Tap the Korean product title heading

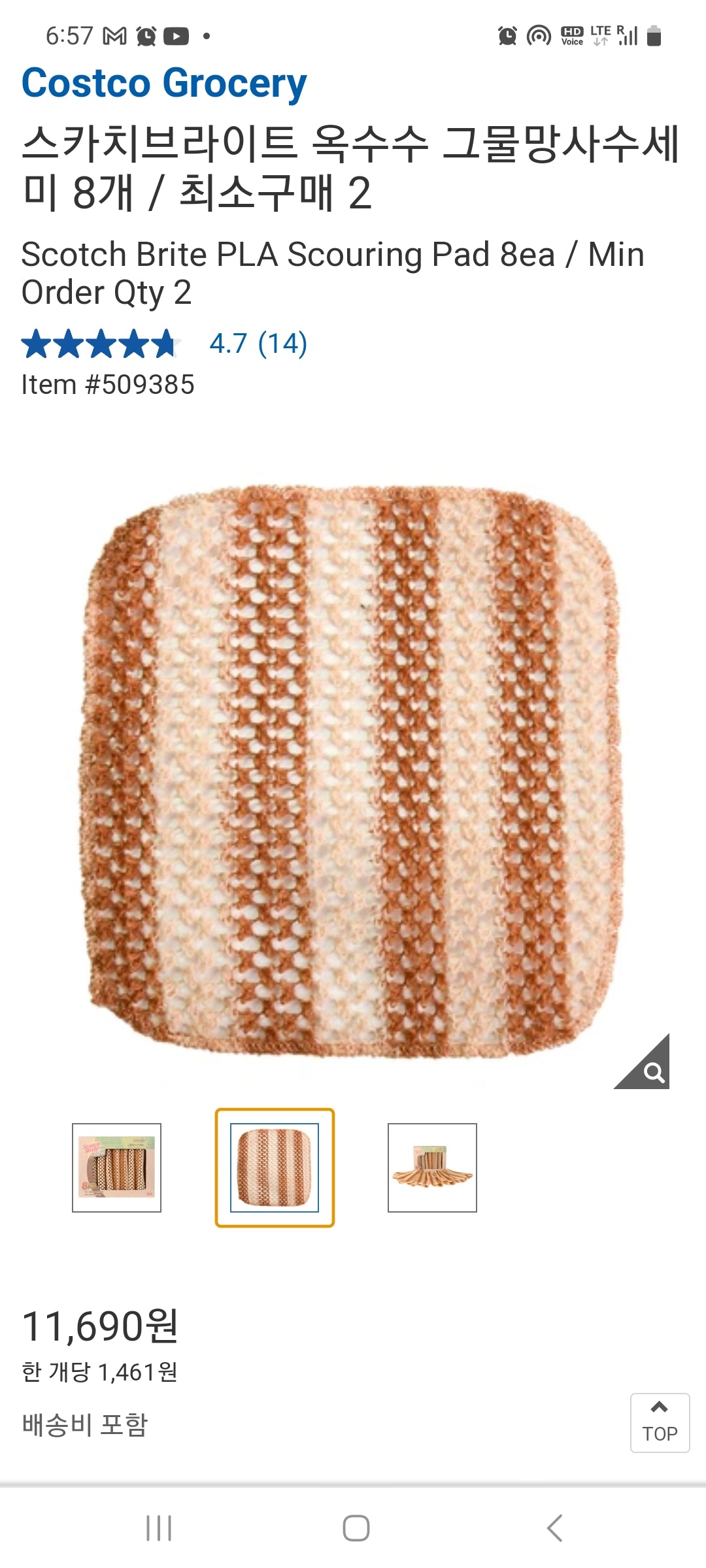pyautogui.click(x=351, y=168)
